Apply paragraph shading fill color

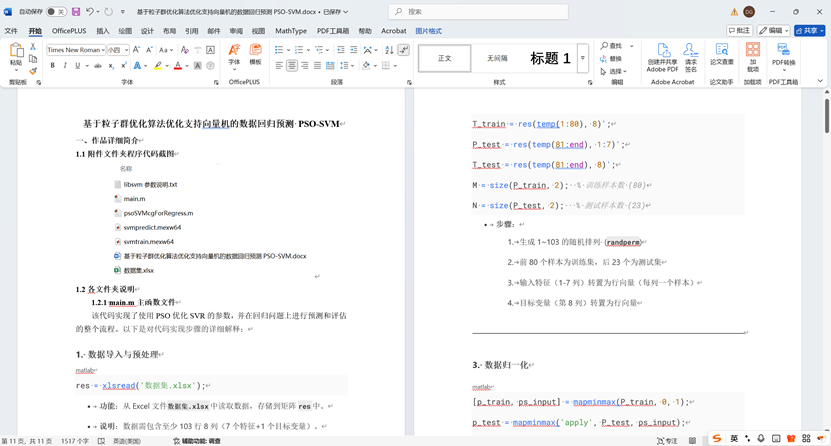[x=366, y=66]
